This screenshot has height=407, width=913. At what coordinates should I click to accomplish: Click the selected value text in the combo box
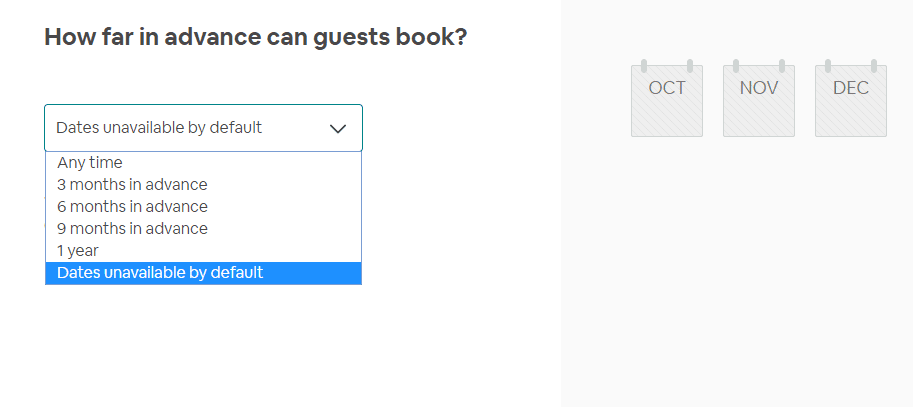(159, 128)
